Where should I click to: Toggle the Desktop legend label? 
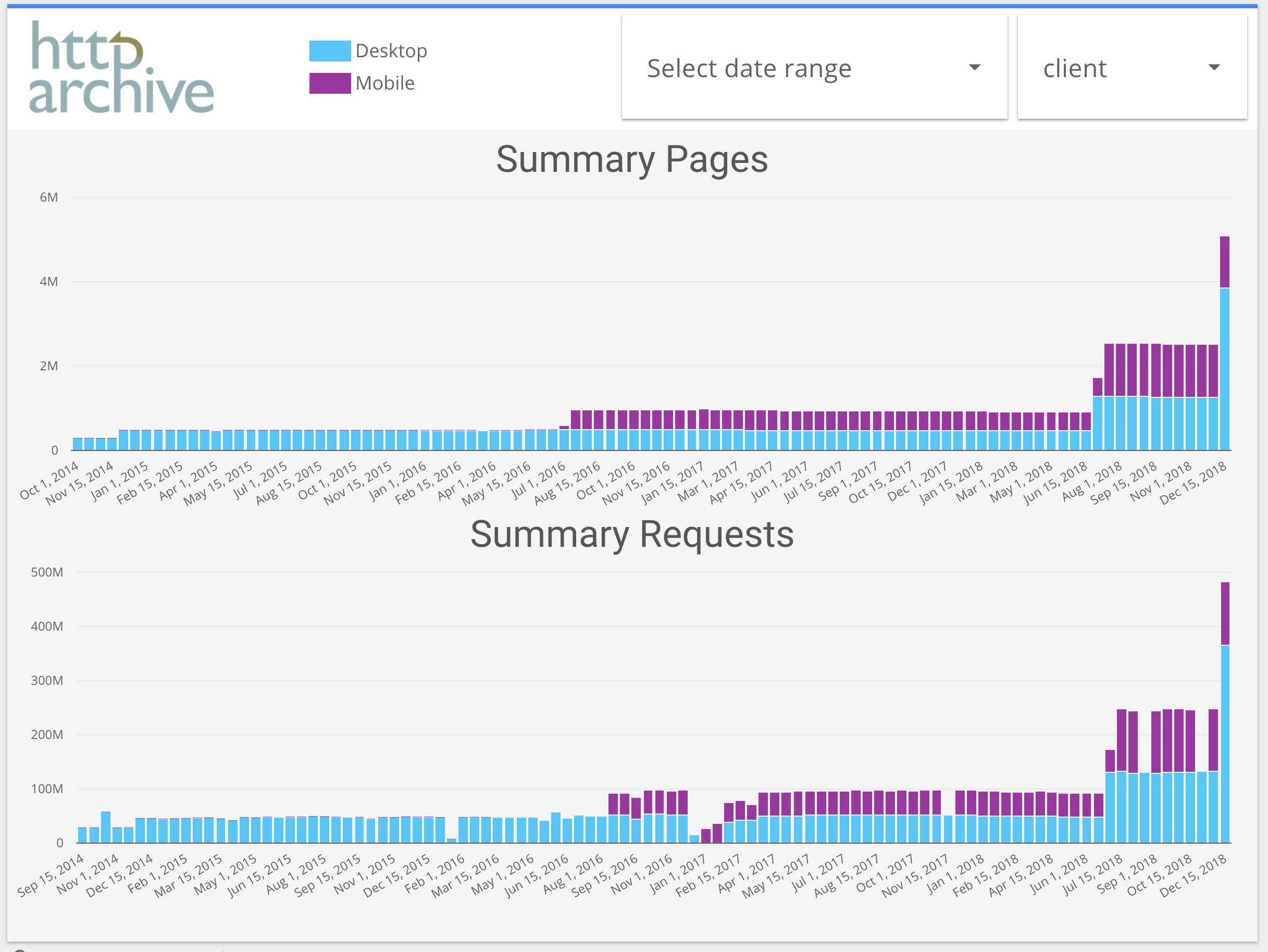(x=391, y=51)
